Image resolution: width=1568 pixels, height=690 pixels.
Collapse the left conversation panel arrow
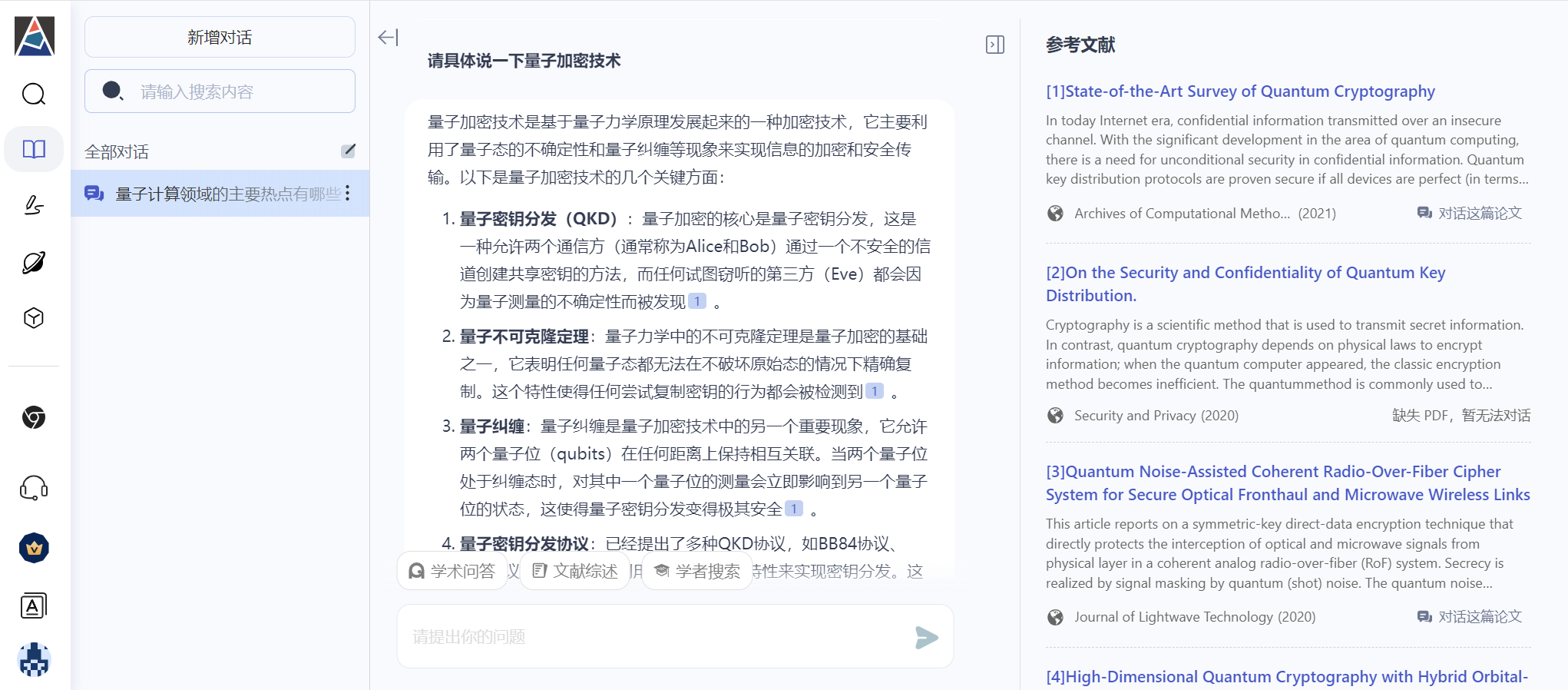pos(388,38)
